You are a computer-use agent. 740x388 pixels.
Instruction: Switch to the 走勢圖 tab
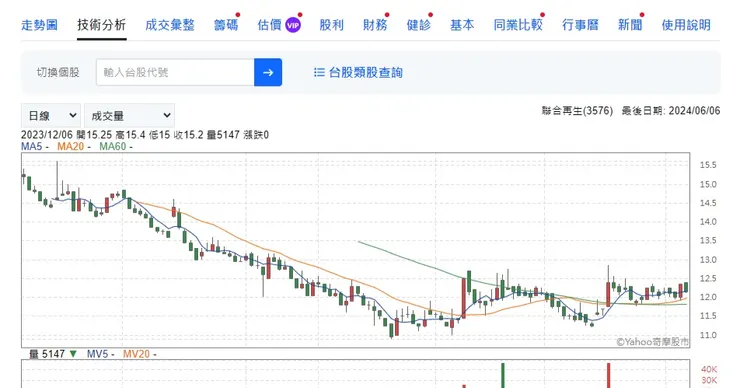pyautogui.click(x=40, y=25)
